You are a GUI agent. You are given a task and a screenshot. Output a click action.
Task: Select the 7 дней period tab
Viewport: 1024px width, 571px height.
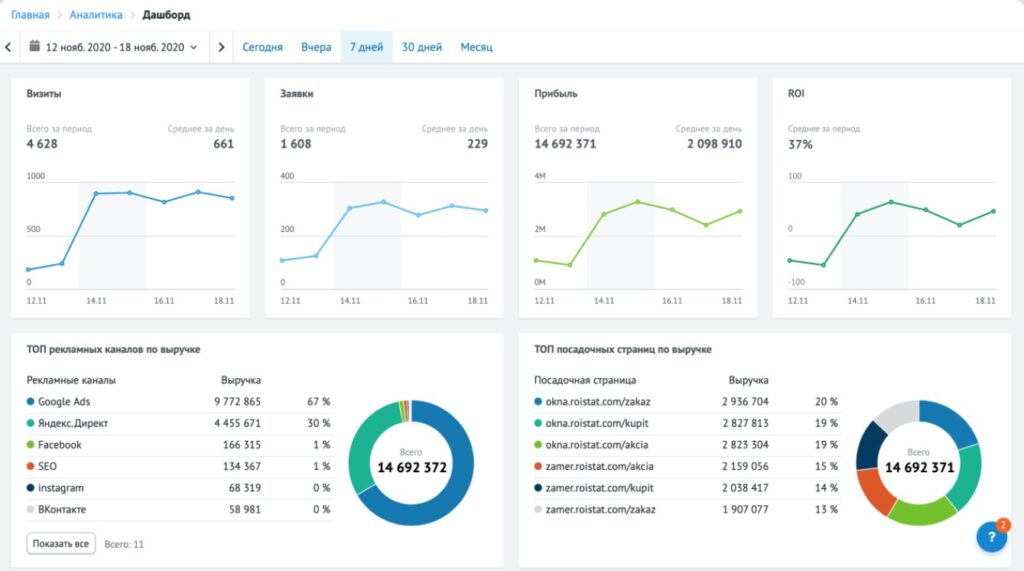[366, 47]
